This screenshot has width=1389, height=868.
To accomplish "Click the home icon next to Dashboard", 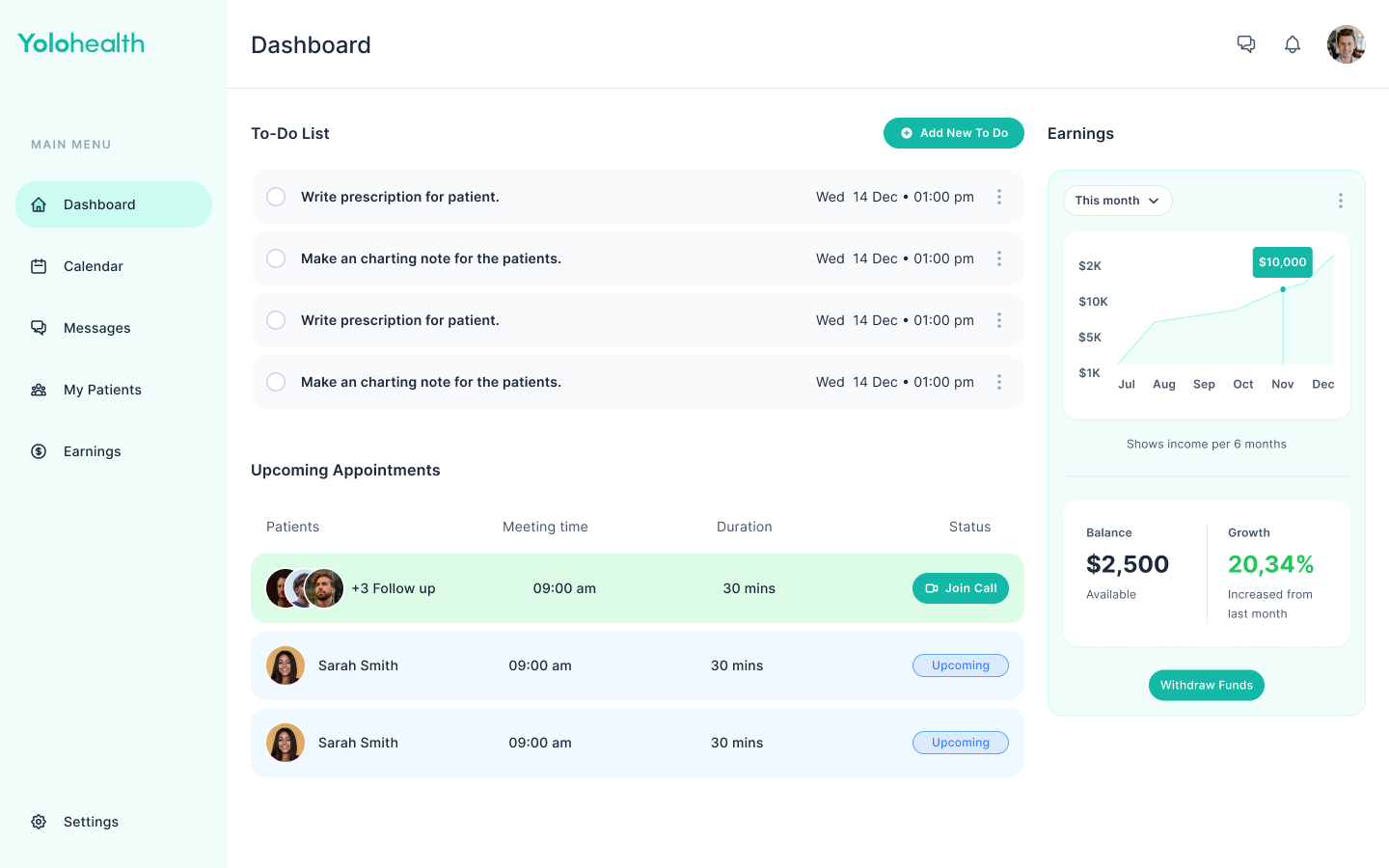I will click(x=39, y=204).
